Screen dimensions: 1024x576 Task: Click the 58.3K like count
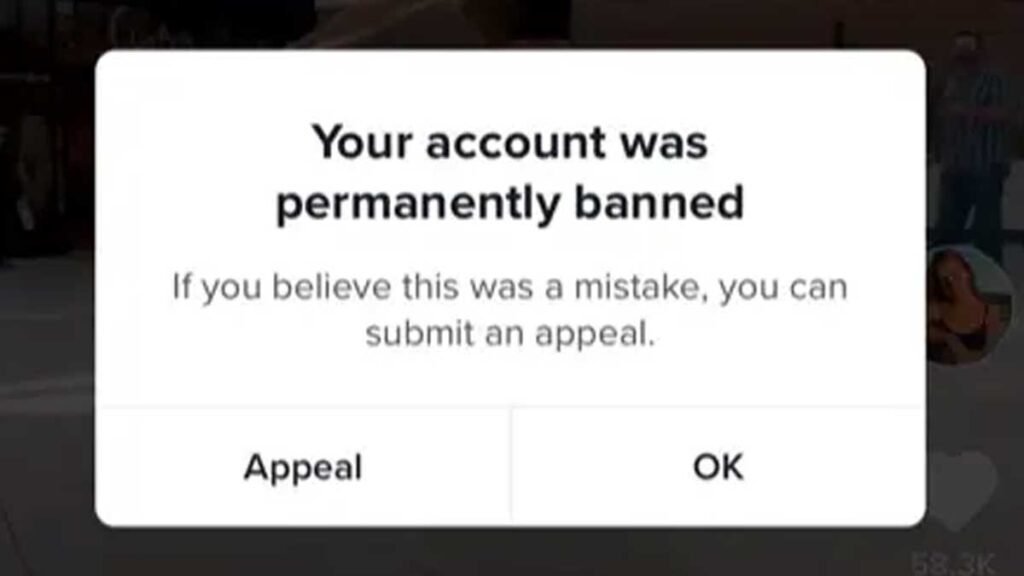click(953, 564)
